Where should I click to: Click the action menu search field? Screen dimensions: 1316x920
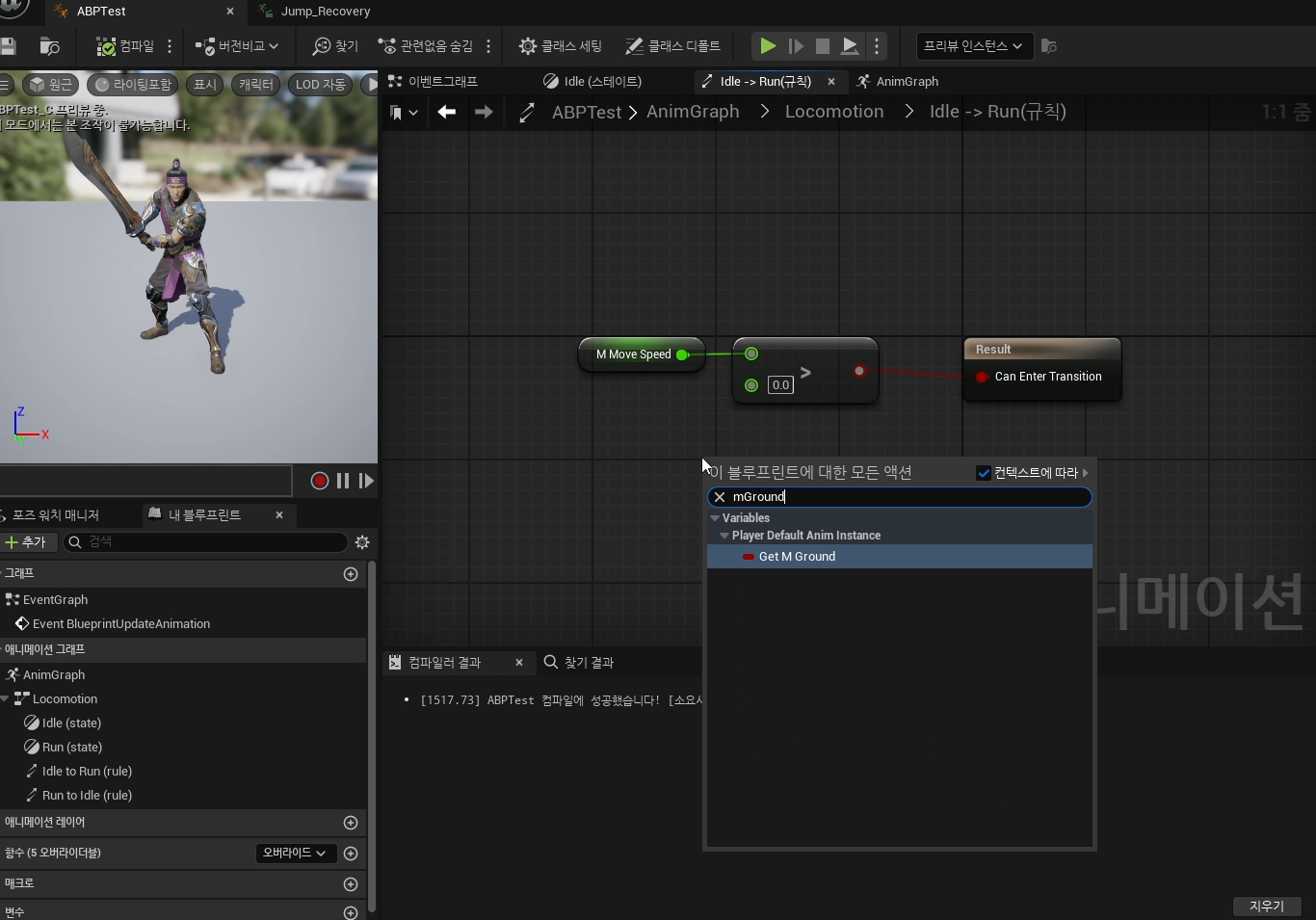coord(900,497)
